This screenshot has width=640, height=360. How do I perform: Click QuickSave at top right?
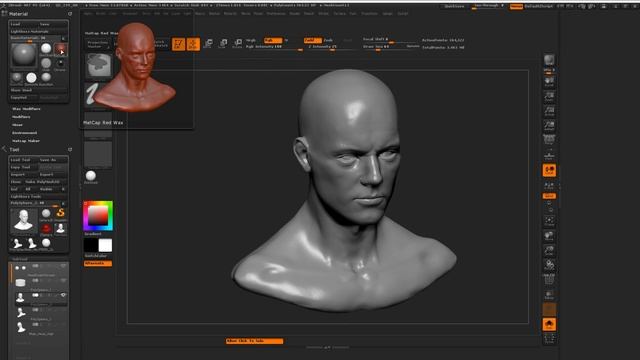[454, 7]
